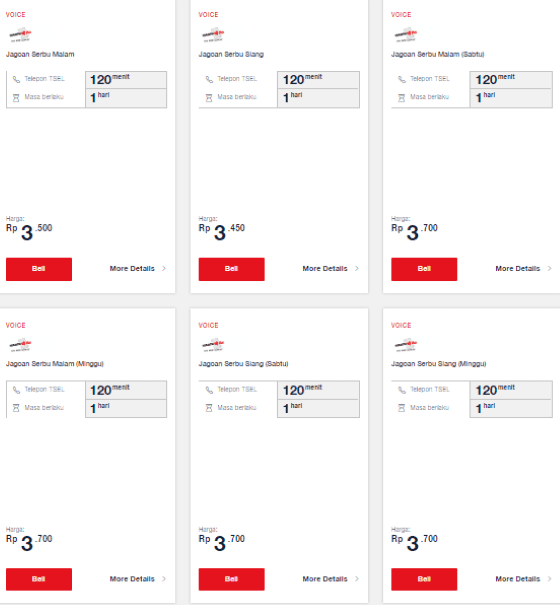Buy the Jagoan Serbu Siang package
This screenshot has width=560, height=605.
click(x=232, y=269)
